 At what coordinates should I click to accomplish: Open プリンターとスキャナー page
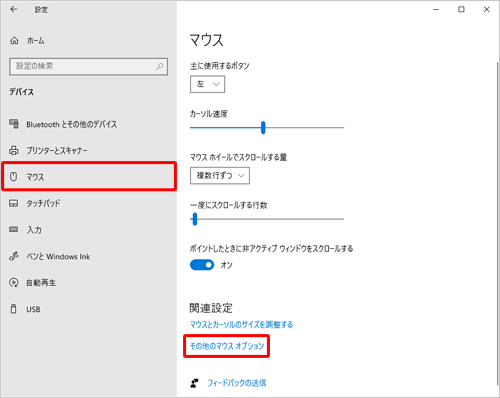(x=57, y=151)
